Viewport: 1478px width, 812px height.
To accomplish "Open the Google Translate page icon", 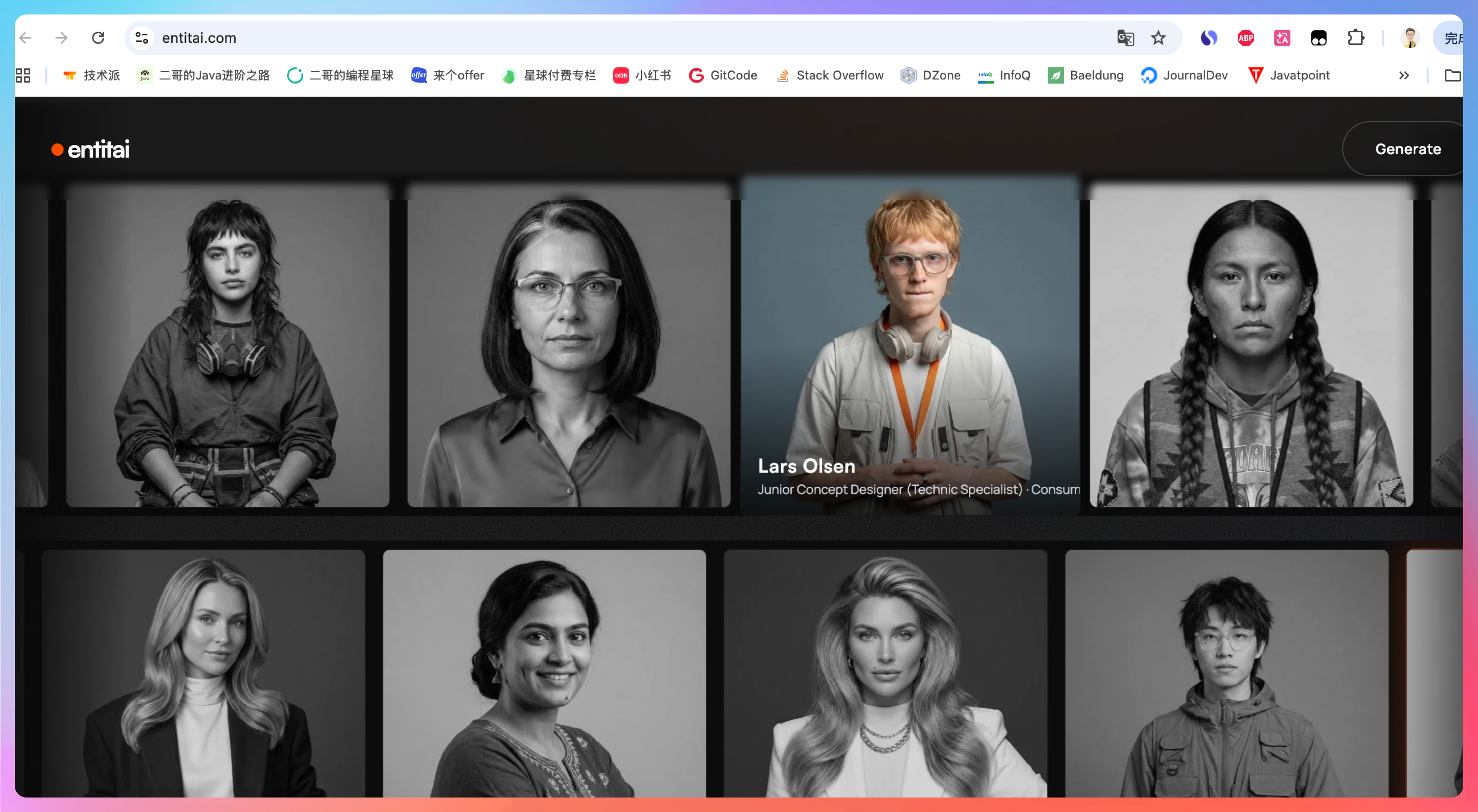I will (1125, 38).
